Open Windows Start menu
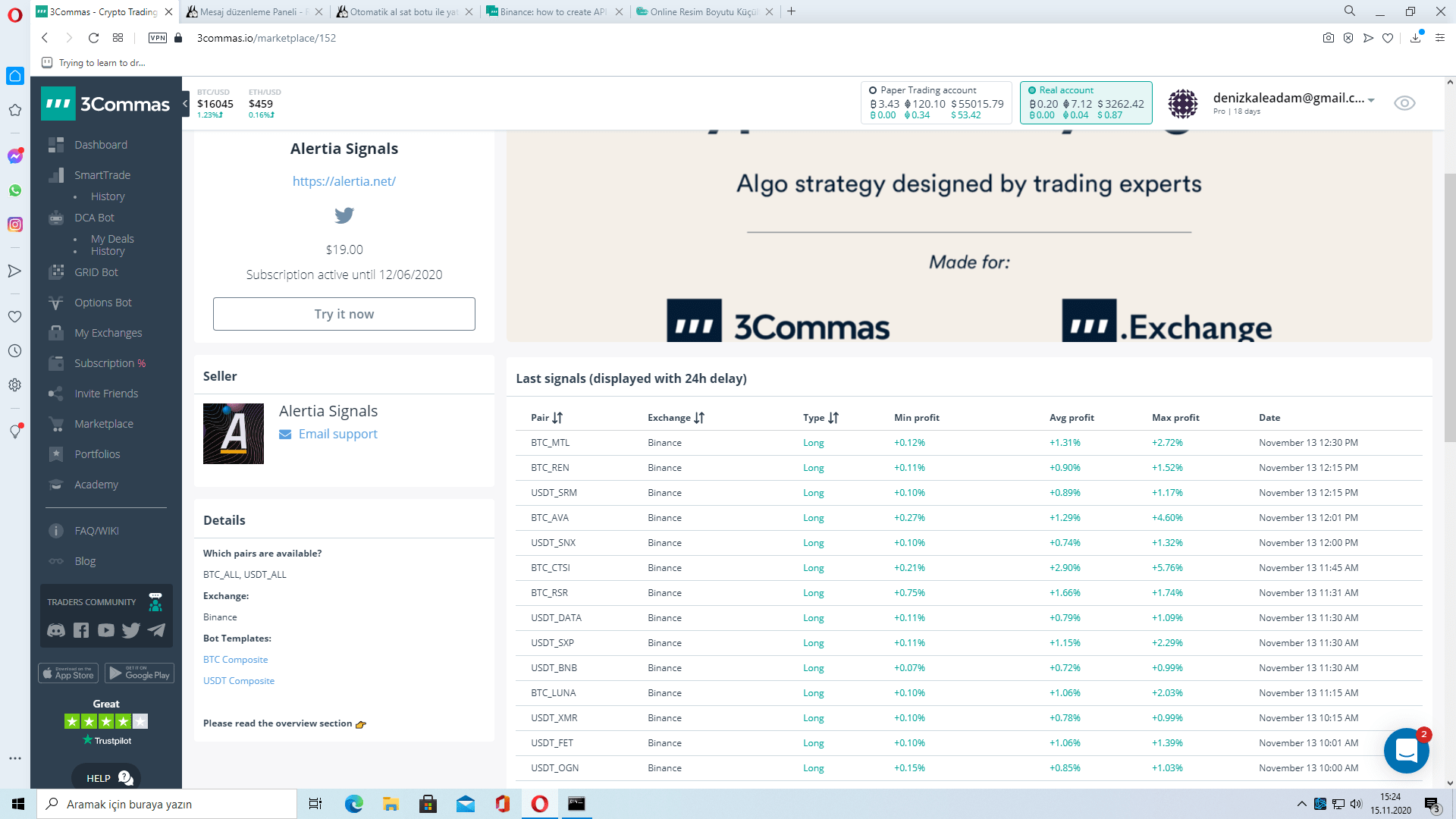1456x819 pixels. tap(18, 804)
